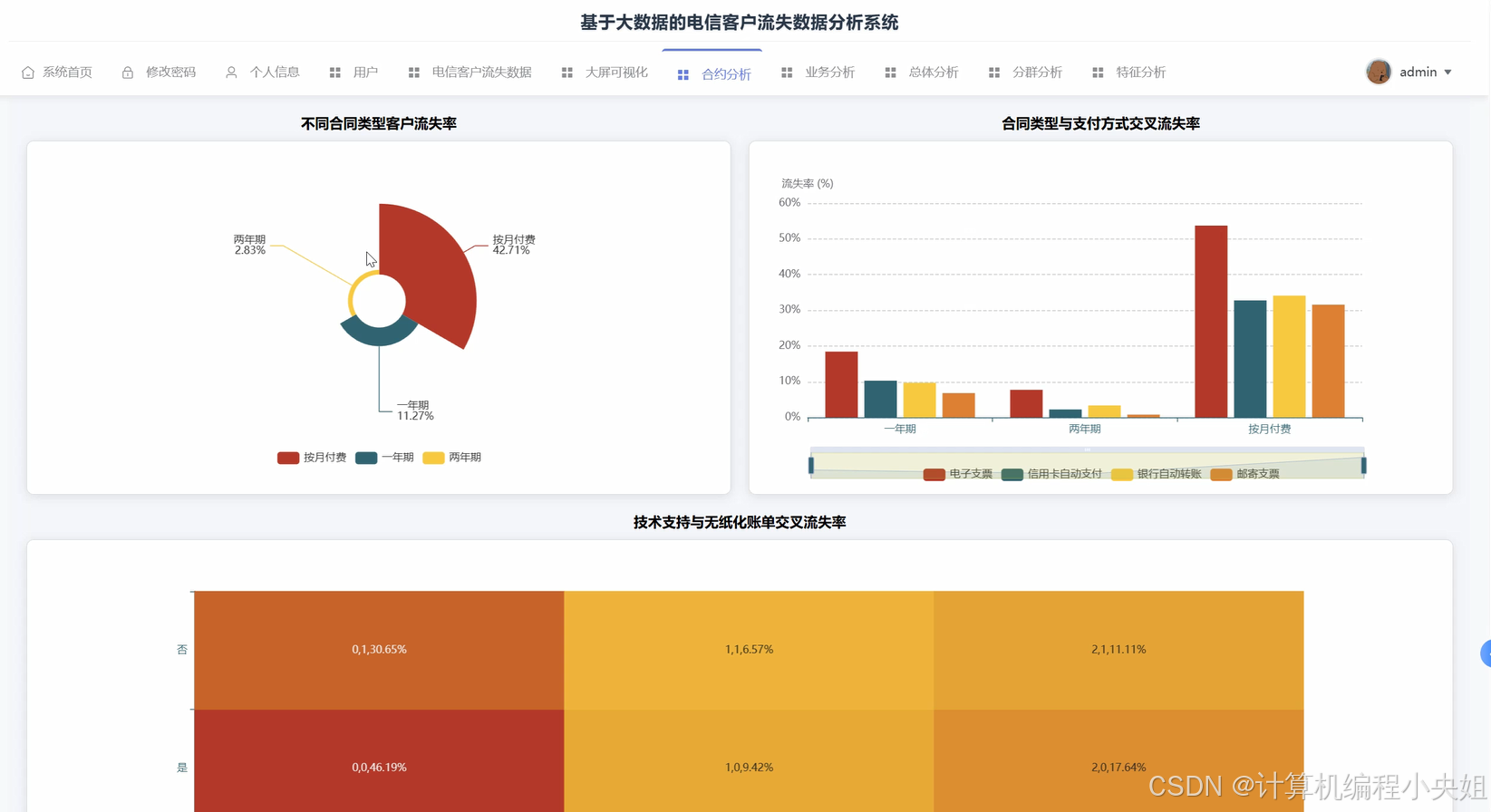Toggle 银行自动转账 series legend
This screenshot has height=812, width=1491.
click(x=1157, y=474)
